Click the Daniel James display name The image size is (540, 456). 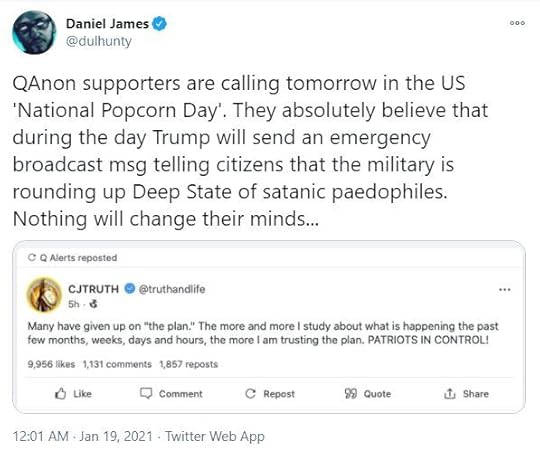107,24
